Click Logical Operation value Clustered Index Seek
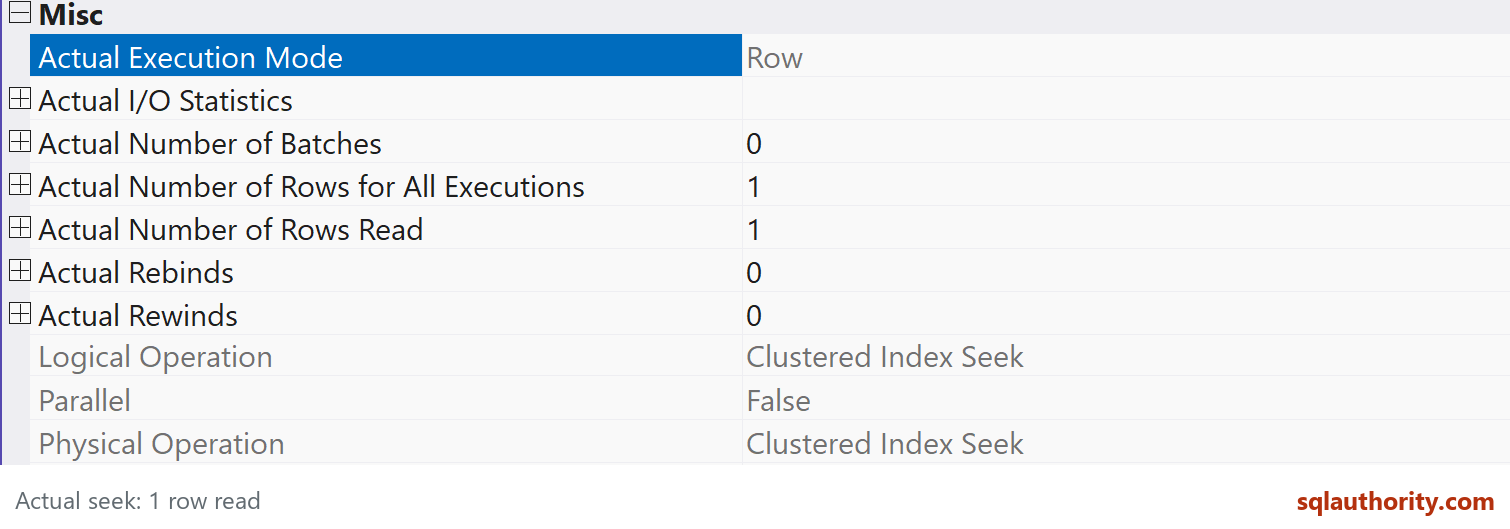This screenshot has width=1510, height=529. pyautogui.click(x=885, y=357)
